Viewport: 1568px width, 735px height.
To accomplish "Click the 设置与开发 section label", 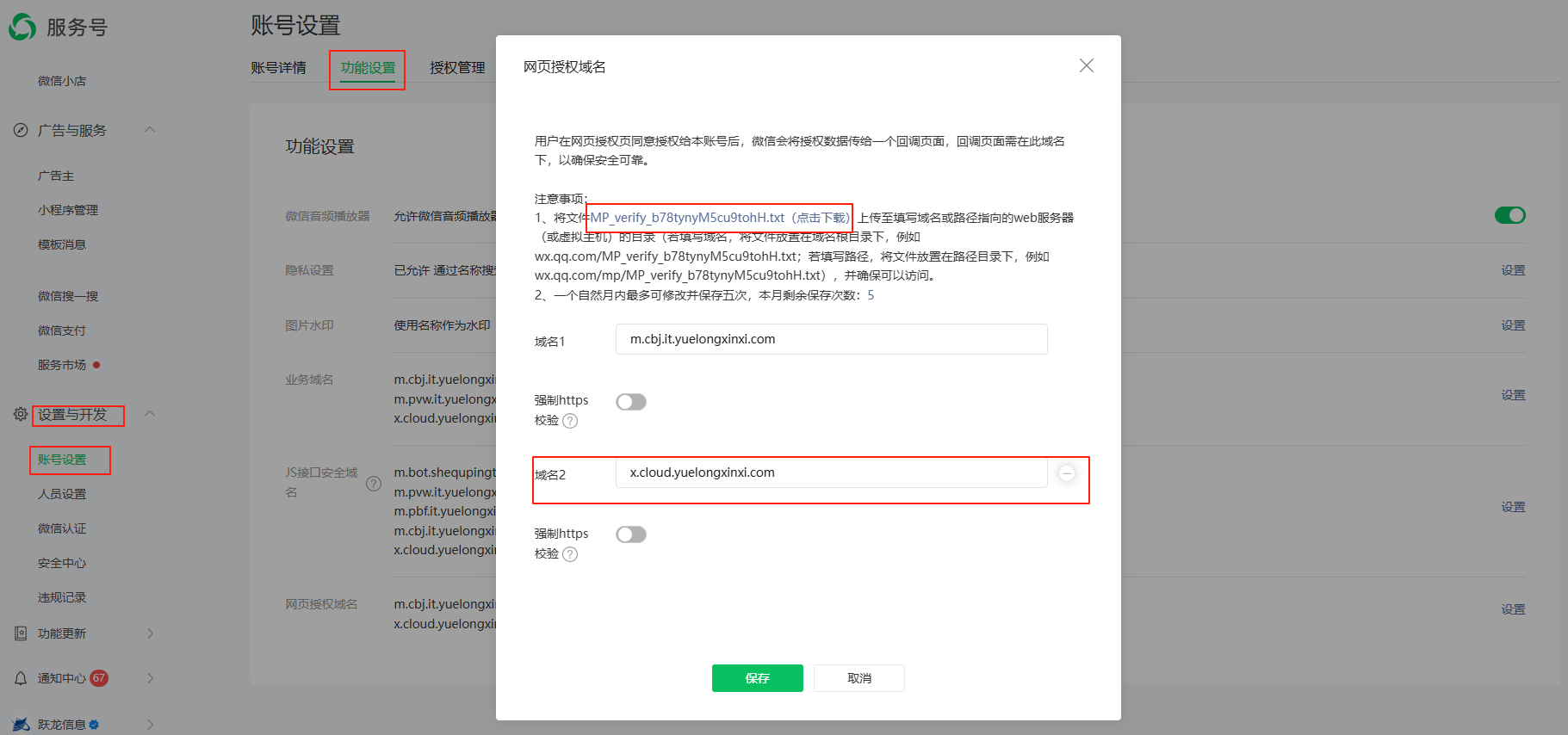I will (72, 414).
